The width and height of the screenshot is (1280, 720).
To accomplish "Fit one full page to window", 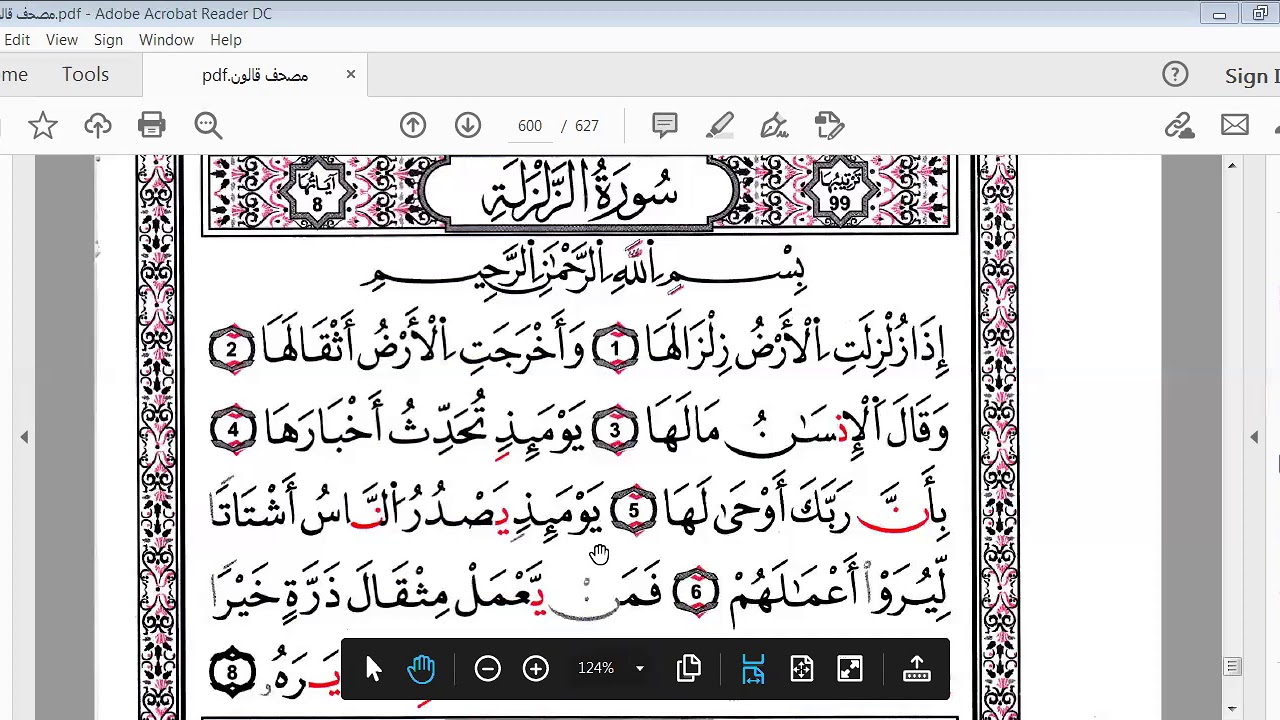I will click(801, 669).
